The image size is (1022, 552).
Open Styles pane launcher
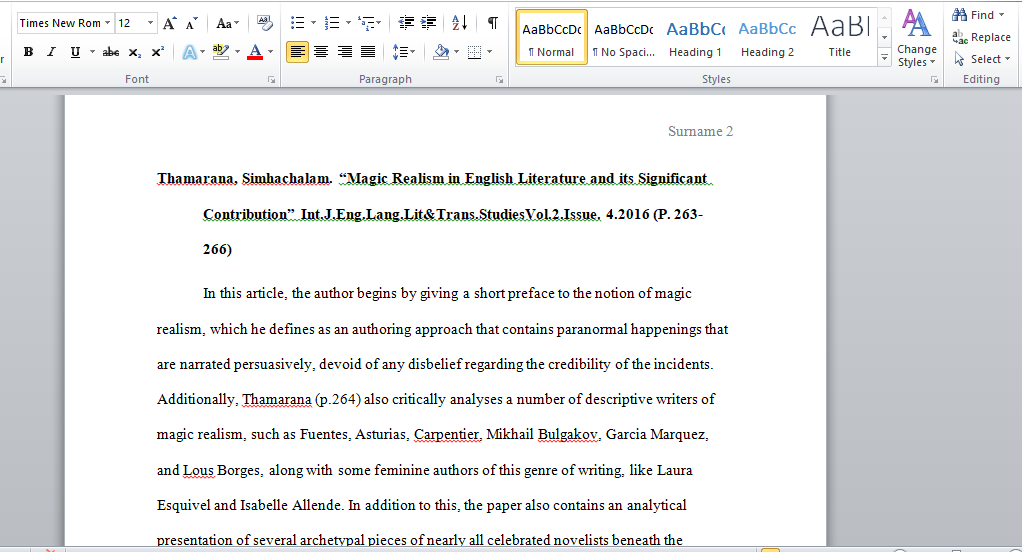pyautogui.click(x=935, y=80)
